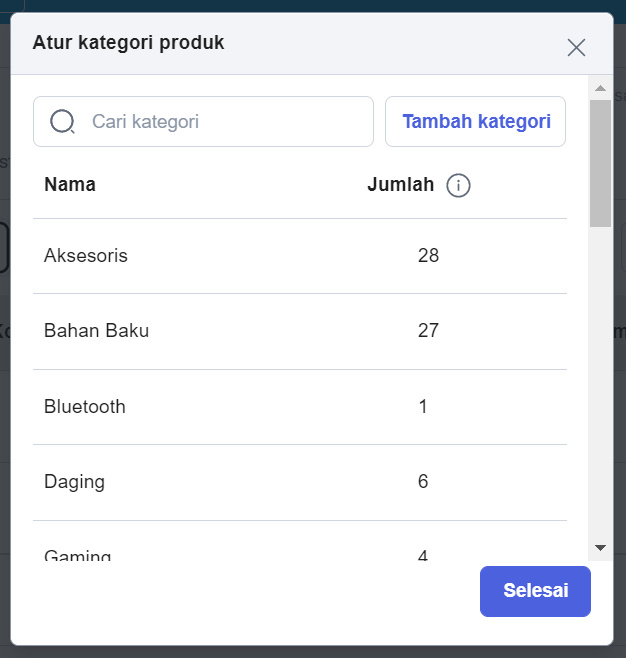Focus the Cari kategori search field
This screenshot has height=658, width=626.
coord(203,122)
